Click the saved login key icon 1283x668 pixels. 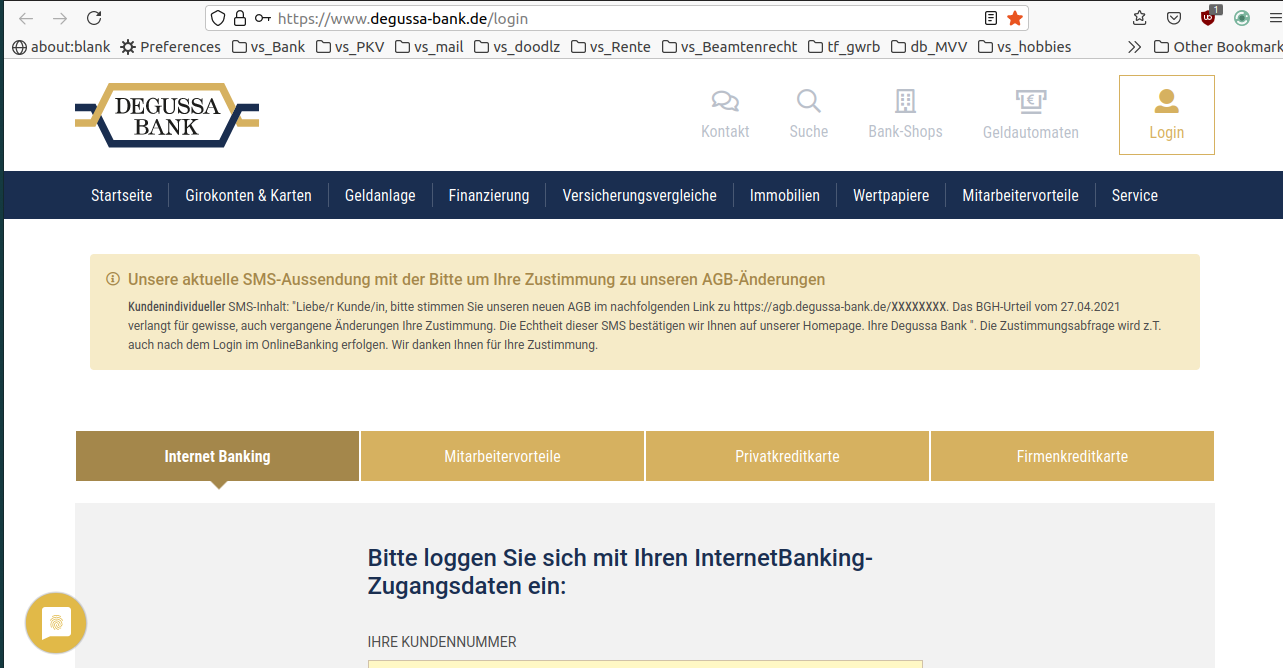click(x=262, y=18)
